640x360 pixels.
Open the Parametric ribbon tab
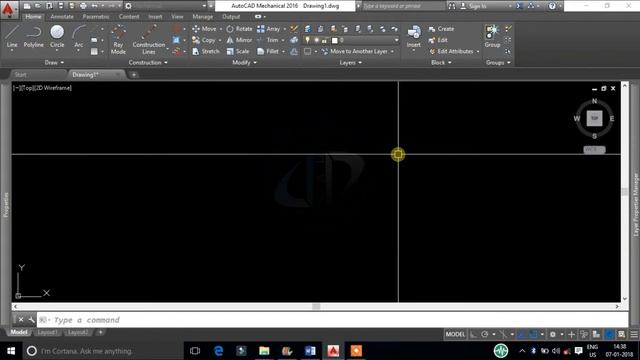(96, 17)
